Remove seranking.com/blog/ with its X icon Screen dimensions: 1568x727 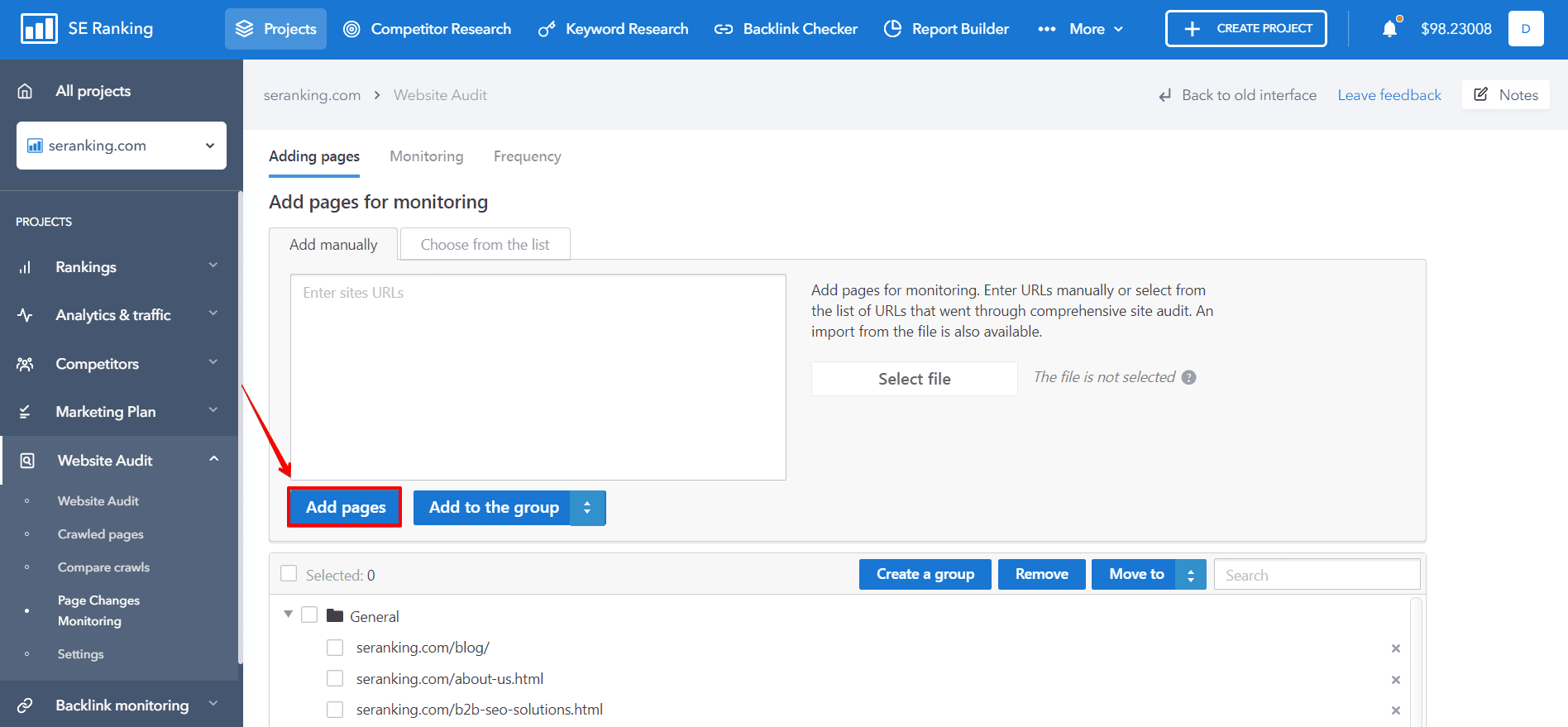[x=1396, y=648]
